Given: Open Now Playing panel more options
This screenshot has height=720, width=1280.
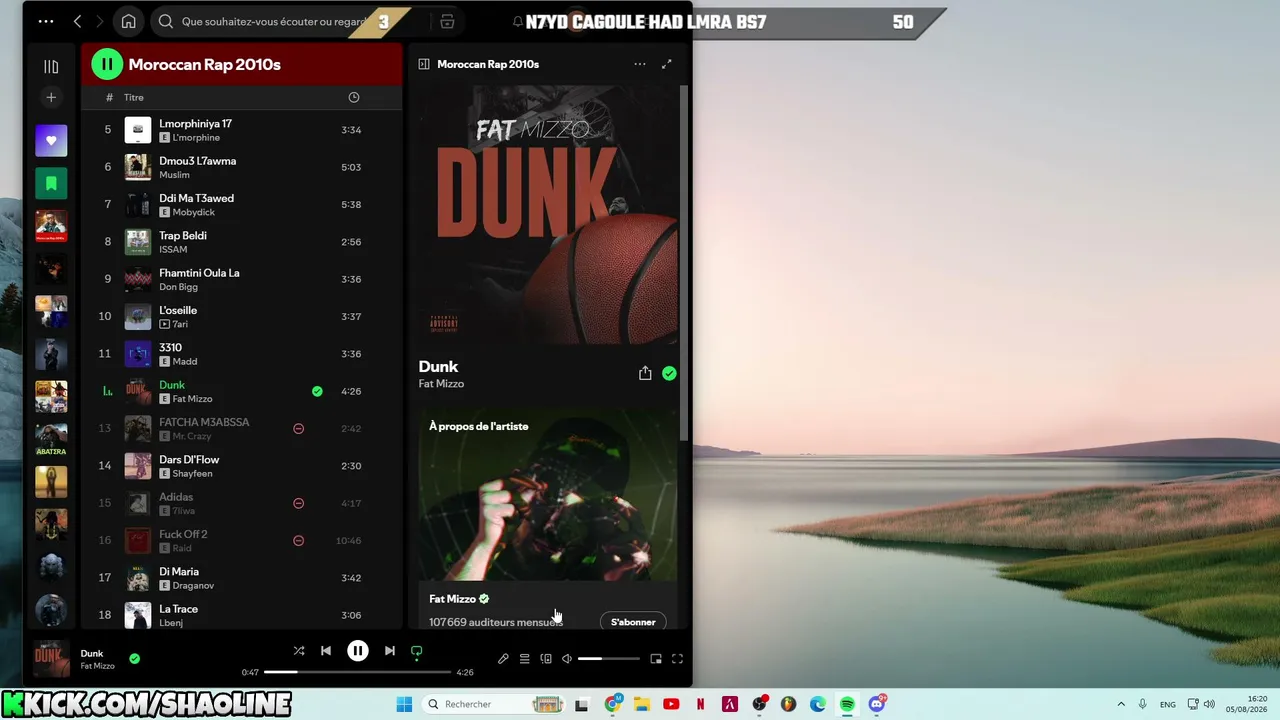Looking at the screenshot, I should coord(639,64).
